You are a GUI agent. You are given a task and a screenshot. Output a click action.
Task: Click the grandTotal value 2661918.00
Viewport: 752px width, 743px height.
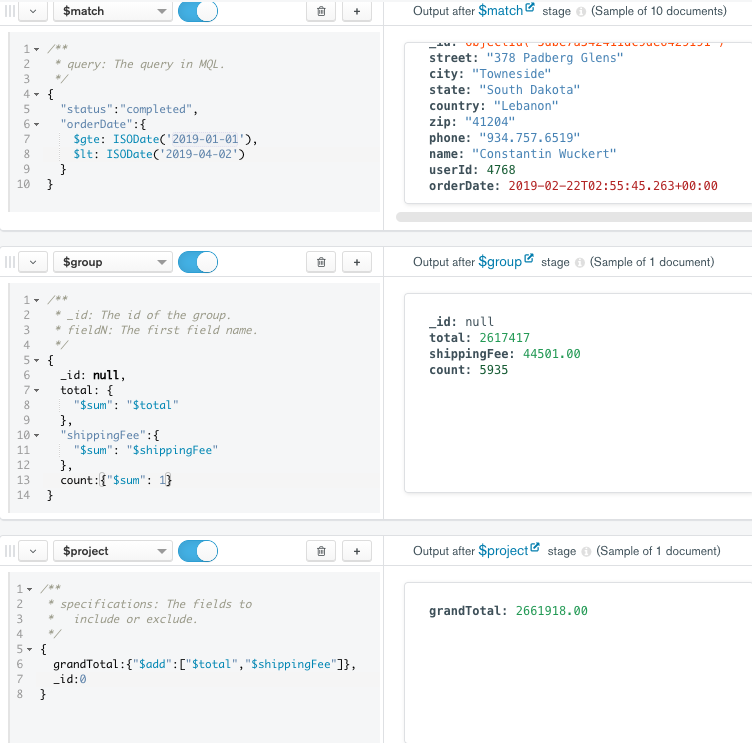point(552,611)
